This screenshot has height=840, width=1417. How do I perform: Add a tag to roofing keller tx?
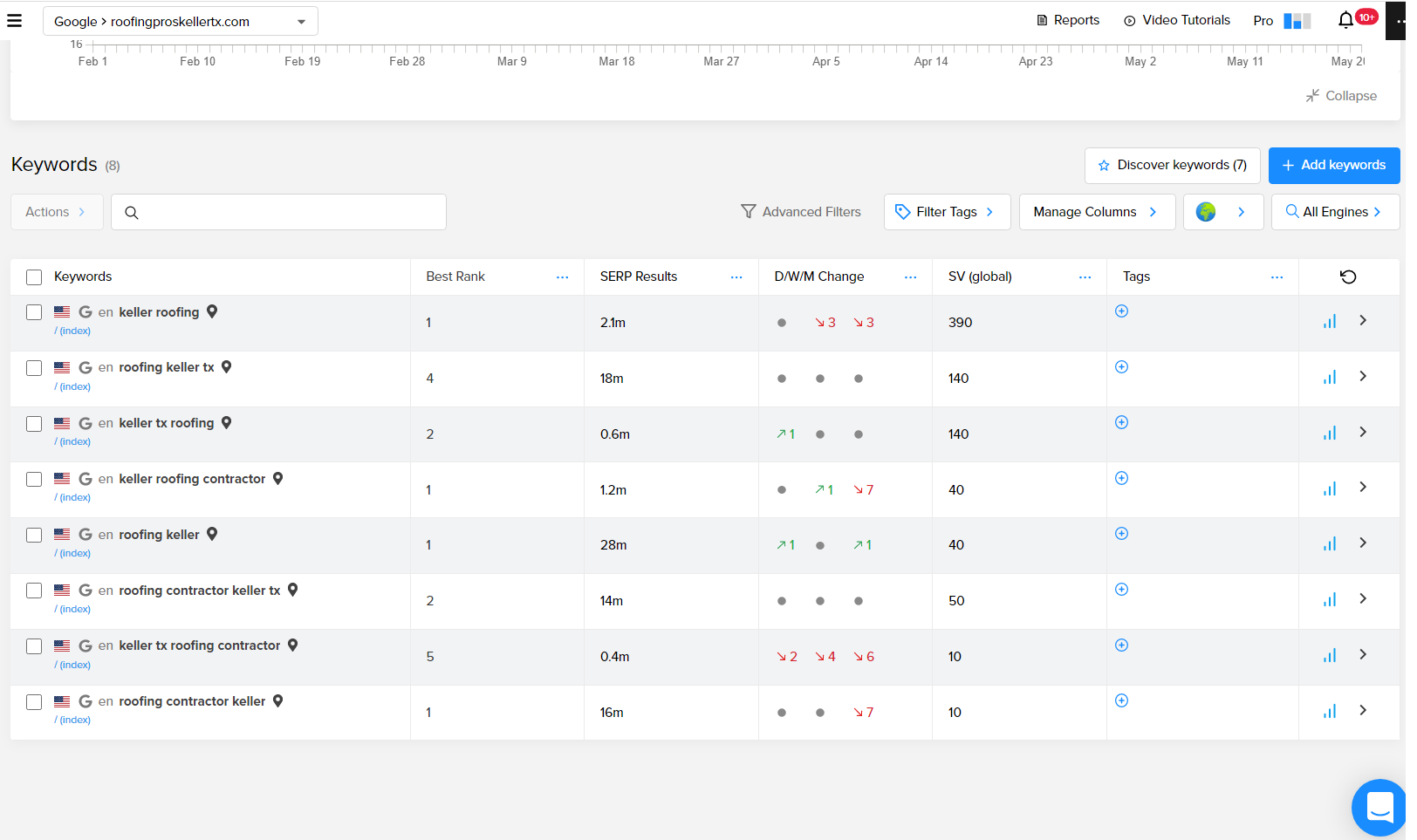pos(1121,367)
